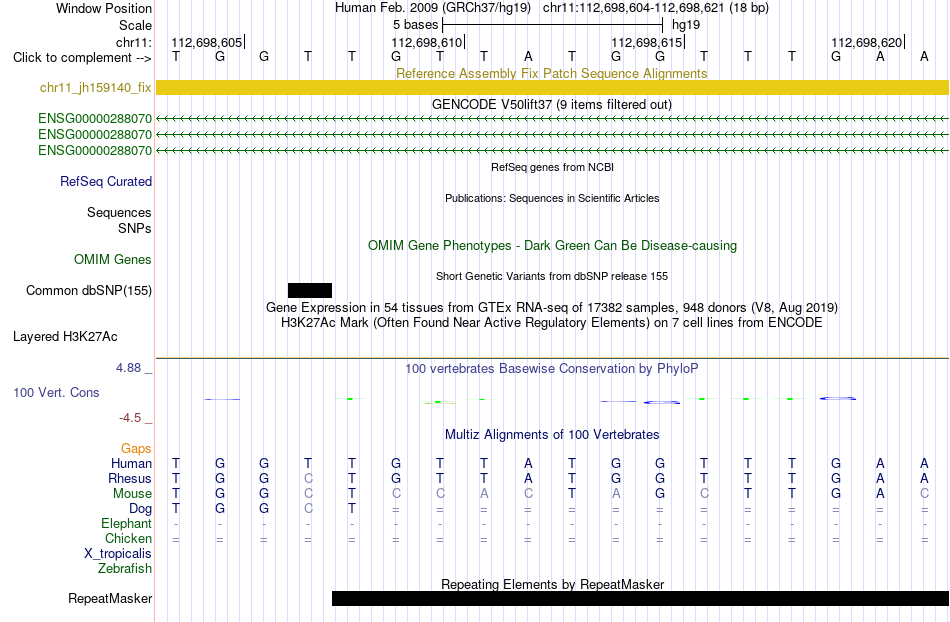Image resolution: width=950 pixels, height=622 pixels.
Task: Click the GENCODE V50lift37 track title
Action: [x=552, y=104]
